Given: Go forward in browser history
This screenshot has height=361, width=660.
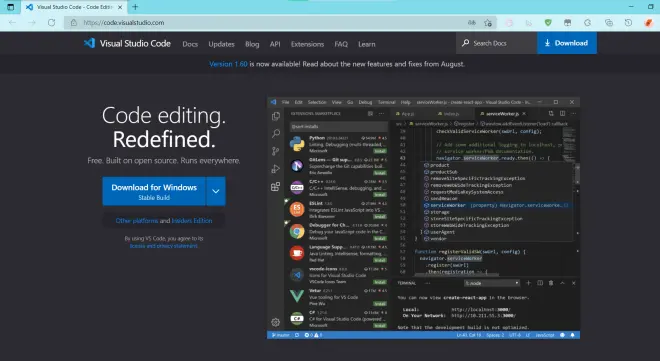Looking at the screenshot, I should pyautogui.click(x=32, y=23).
